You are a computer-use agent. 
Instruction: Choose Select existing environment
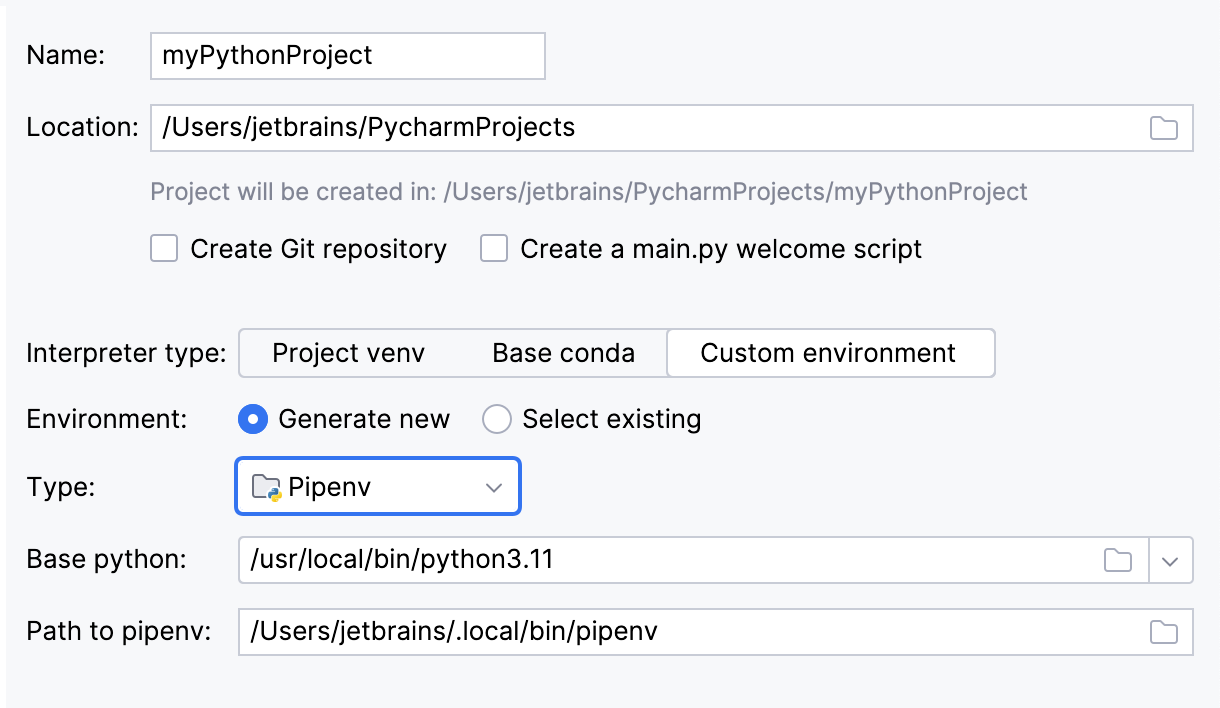click(497, 419)
